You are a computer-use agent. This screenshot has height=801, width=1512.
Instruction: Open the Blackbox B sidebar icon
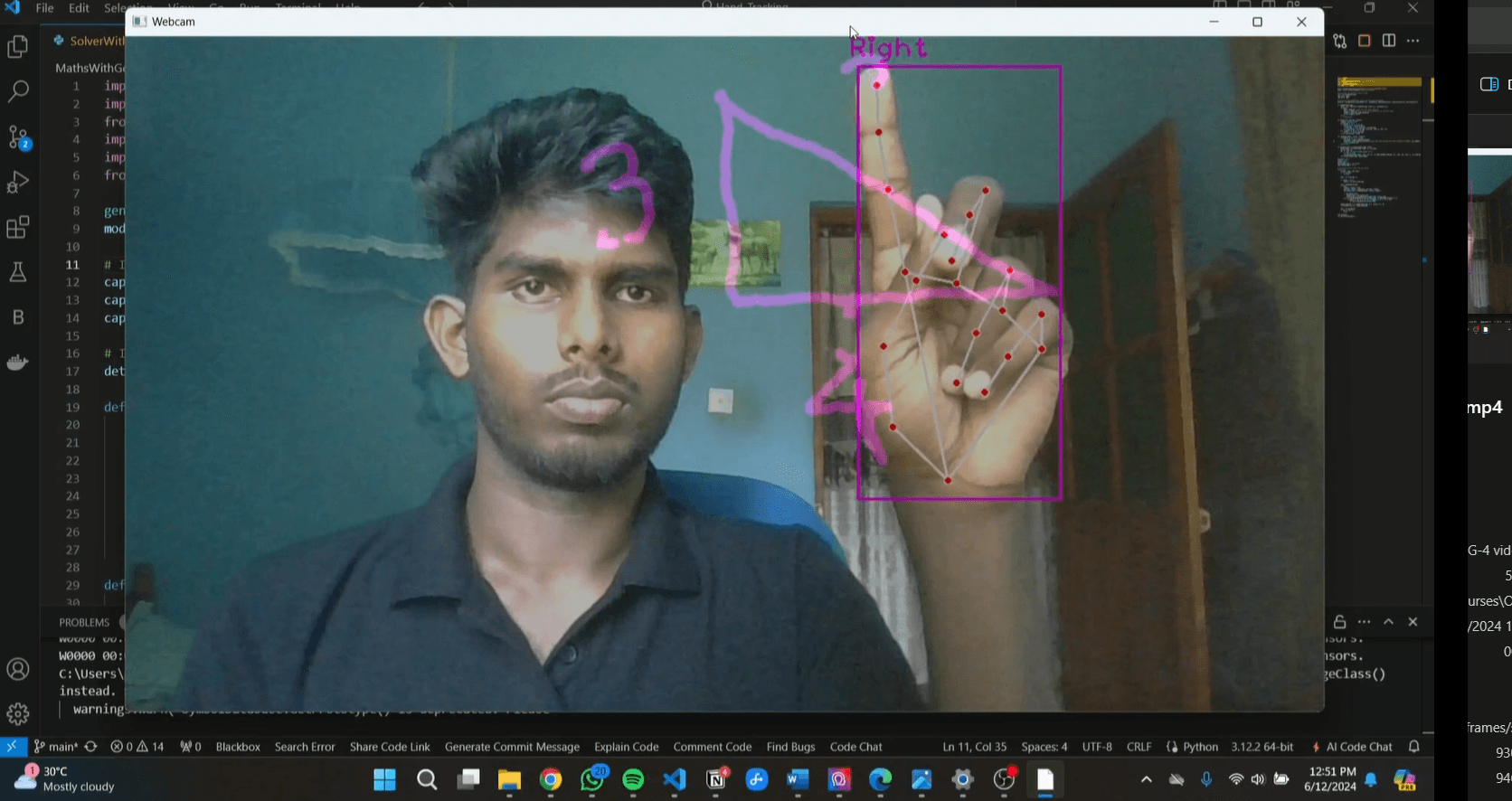pos(18,317)
